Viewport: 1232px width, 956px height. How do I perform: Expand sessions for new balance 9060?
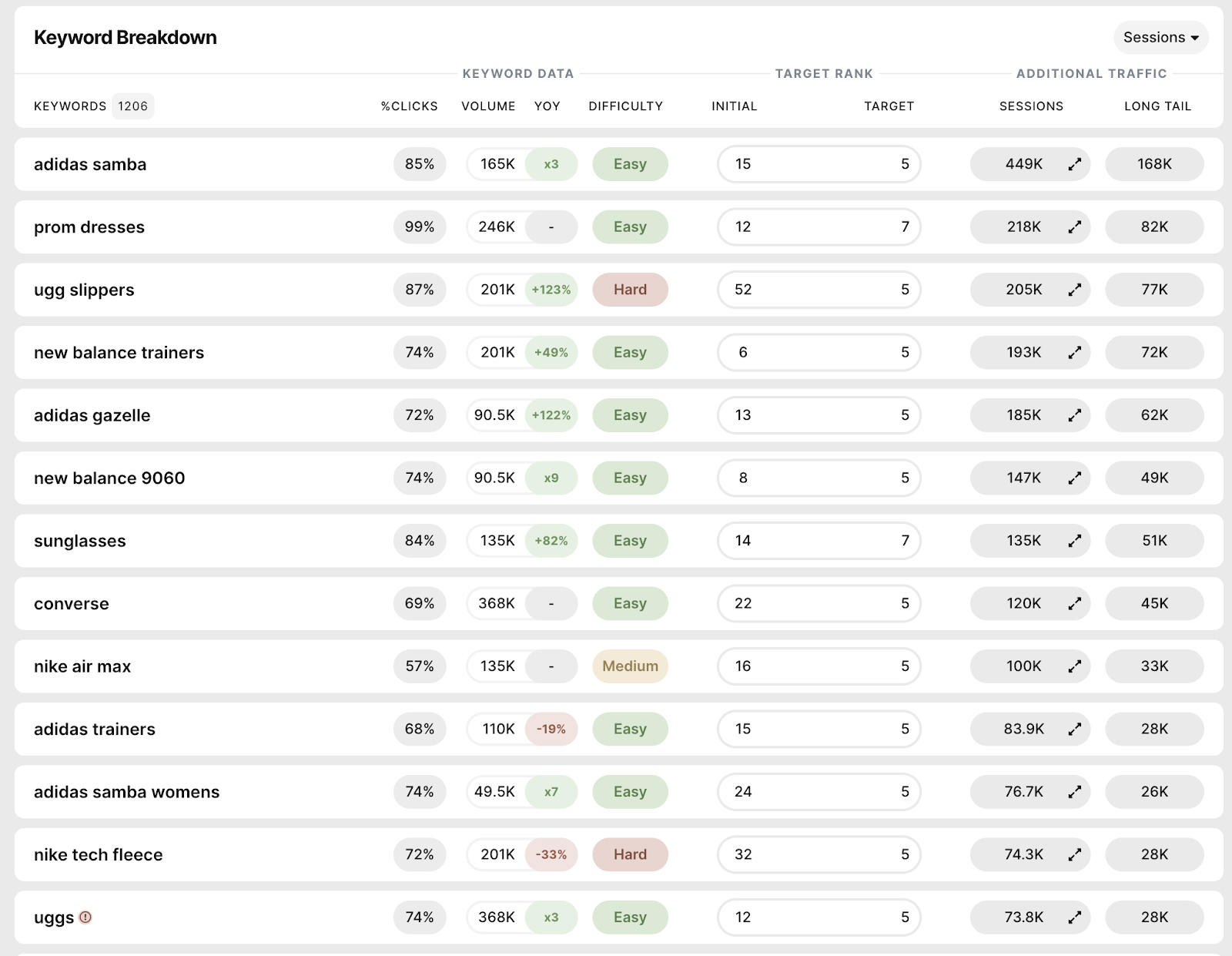coord(1074,478)
